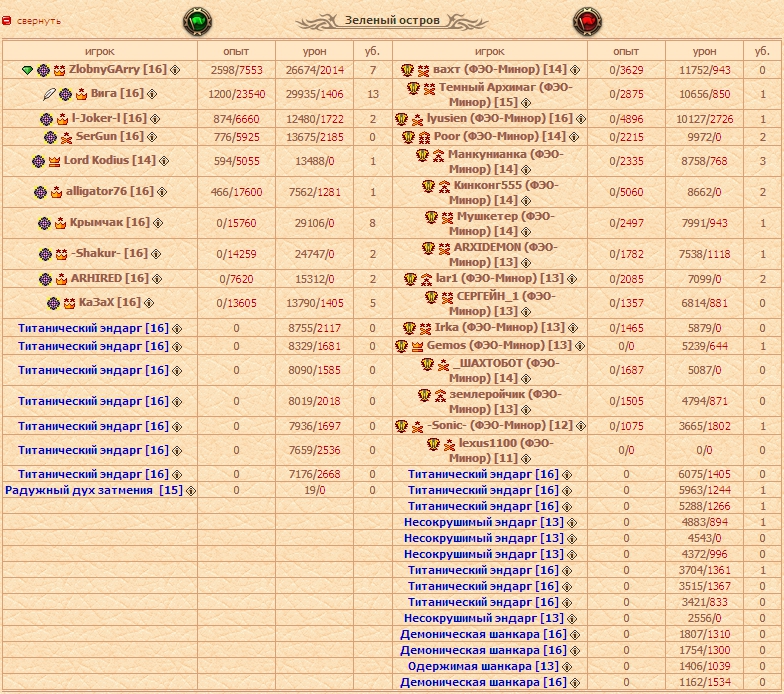Open player profile -Shakur- [16]

[110, 253]
